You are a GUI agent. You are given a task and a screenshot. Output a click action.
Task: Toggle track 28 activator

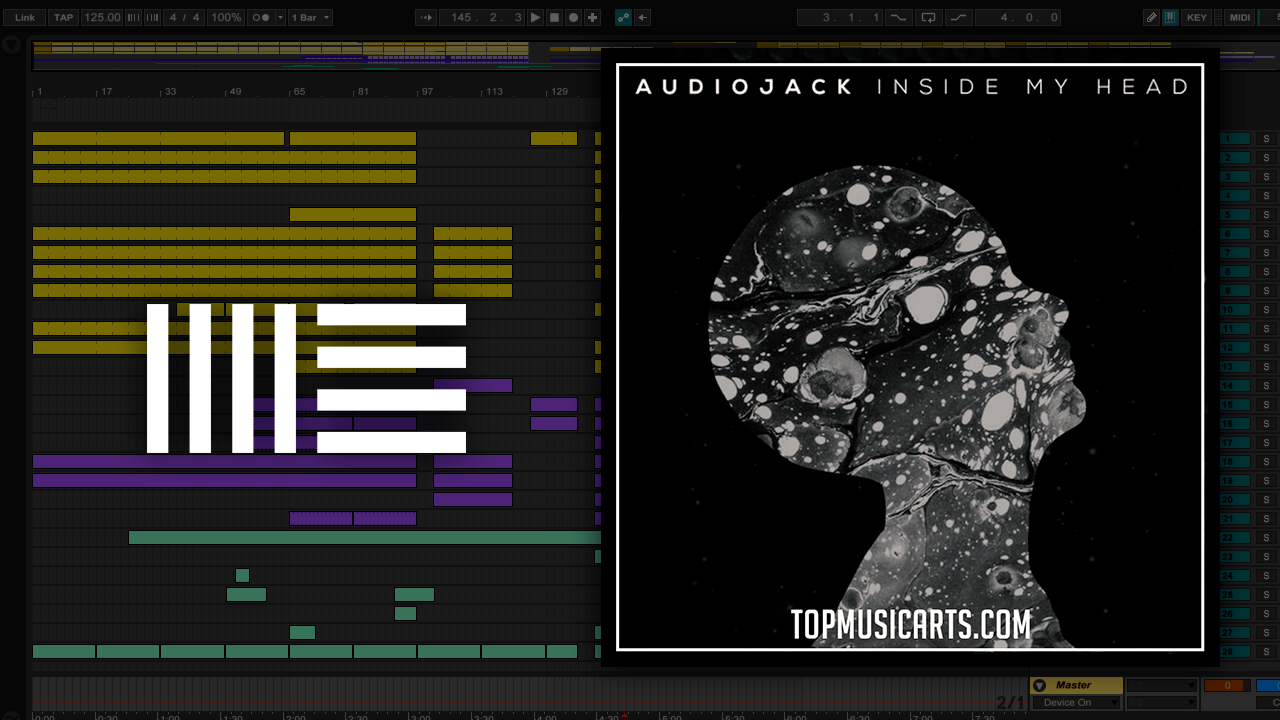[x=1236, y=652]
